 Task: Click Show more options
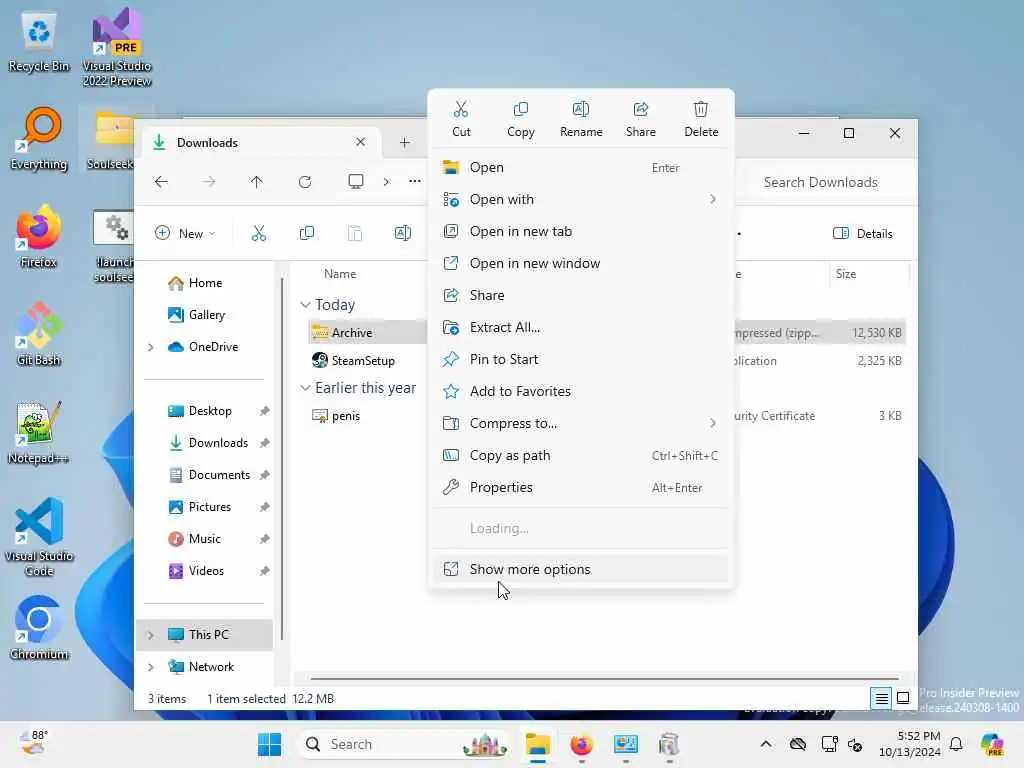pos(581,569)
